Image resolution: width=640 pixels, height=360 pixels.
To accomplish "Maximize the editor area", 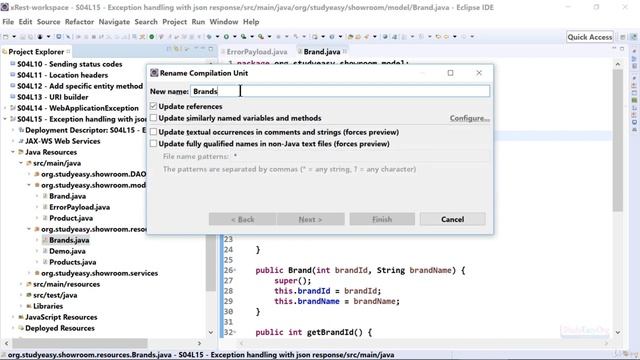I will (x=622, y=49).
